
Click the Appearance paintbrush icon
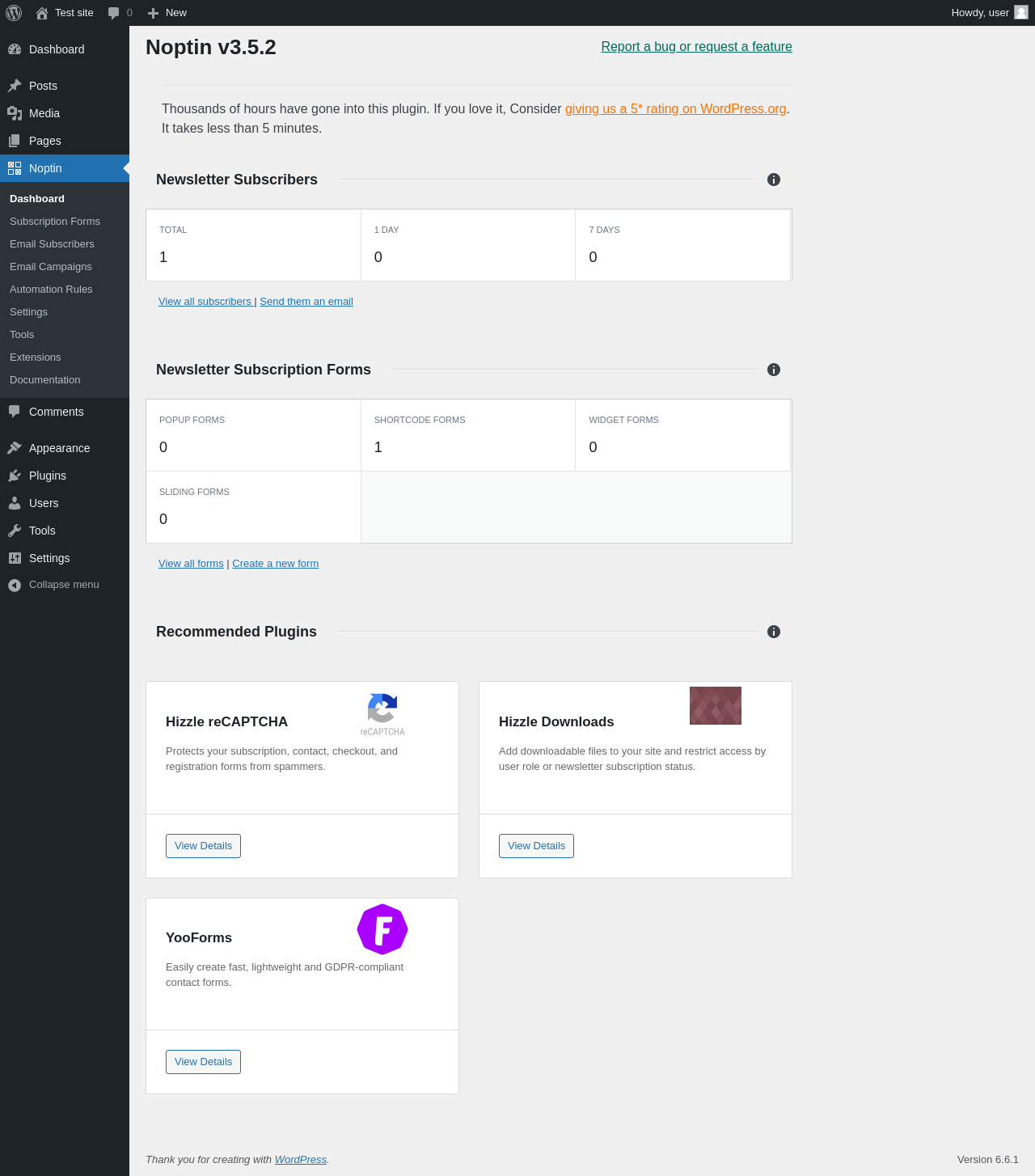pos(15,448)
